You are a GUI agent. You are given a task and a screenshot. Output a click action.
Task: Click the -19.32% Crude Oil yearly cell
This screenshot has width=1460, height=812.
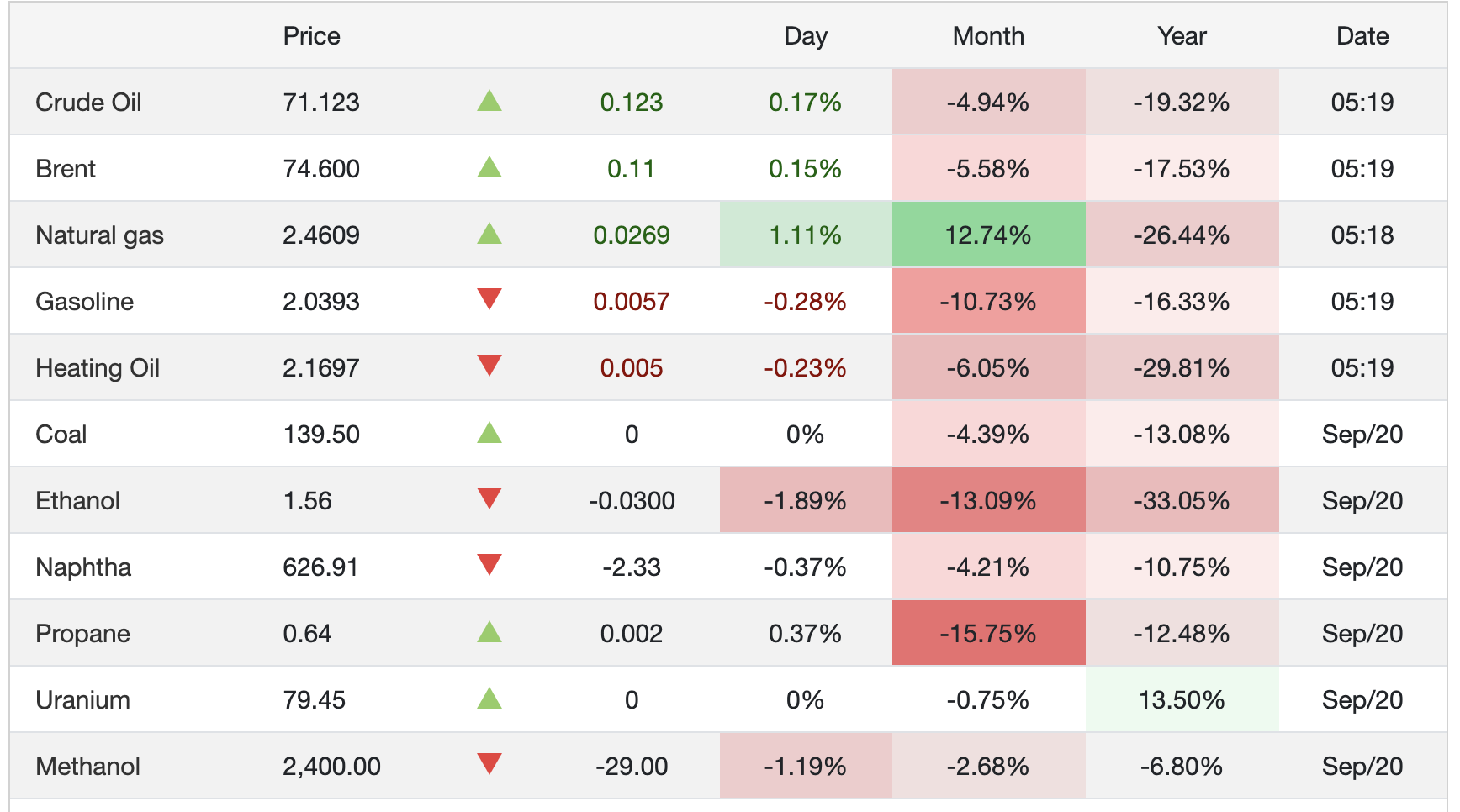click(1182, 102)
